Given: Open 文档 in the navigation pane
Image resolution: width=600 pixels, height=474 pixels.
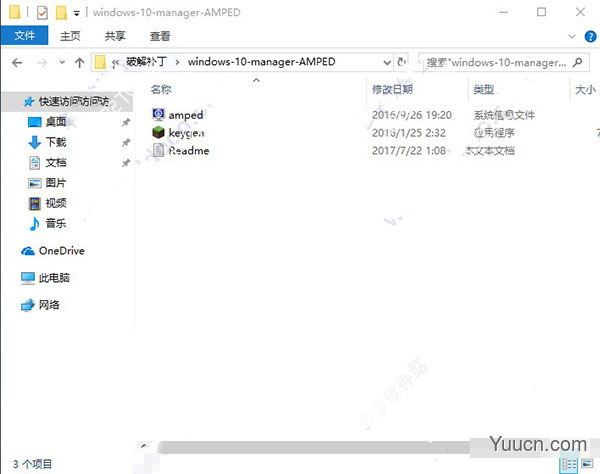Looking at the screenshot, I should 56,163.
